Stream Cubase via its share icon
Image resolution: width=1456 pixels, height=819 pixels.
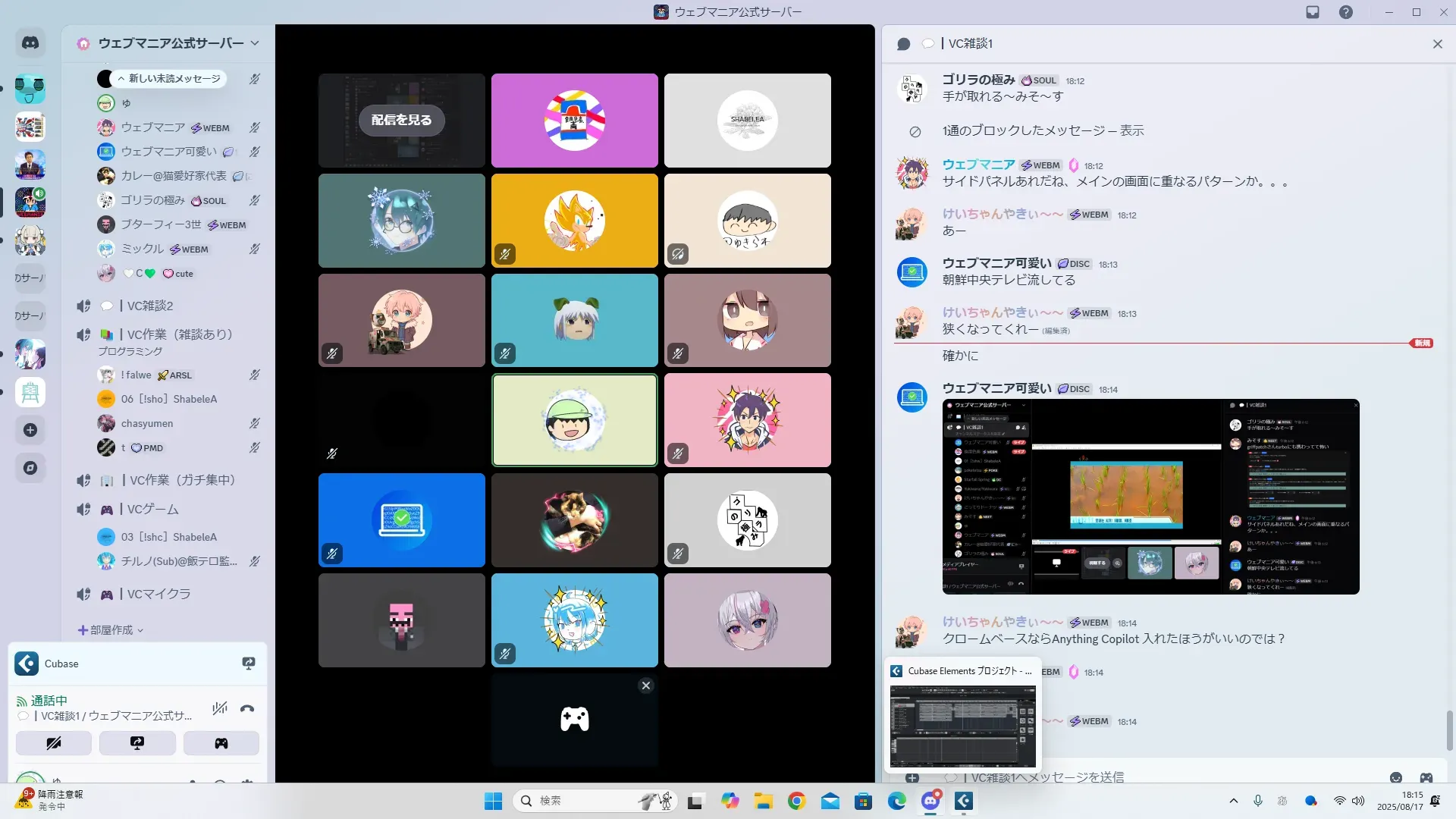[x=248, y=664]
